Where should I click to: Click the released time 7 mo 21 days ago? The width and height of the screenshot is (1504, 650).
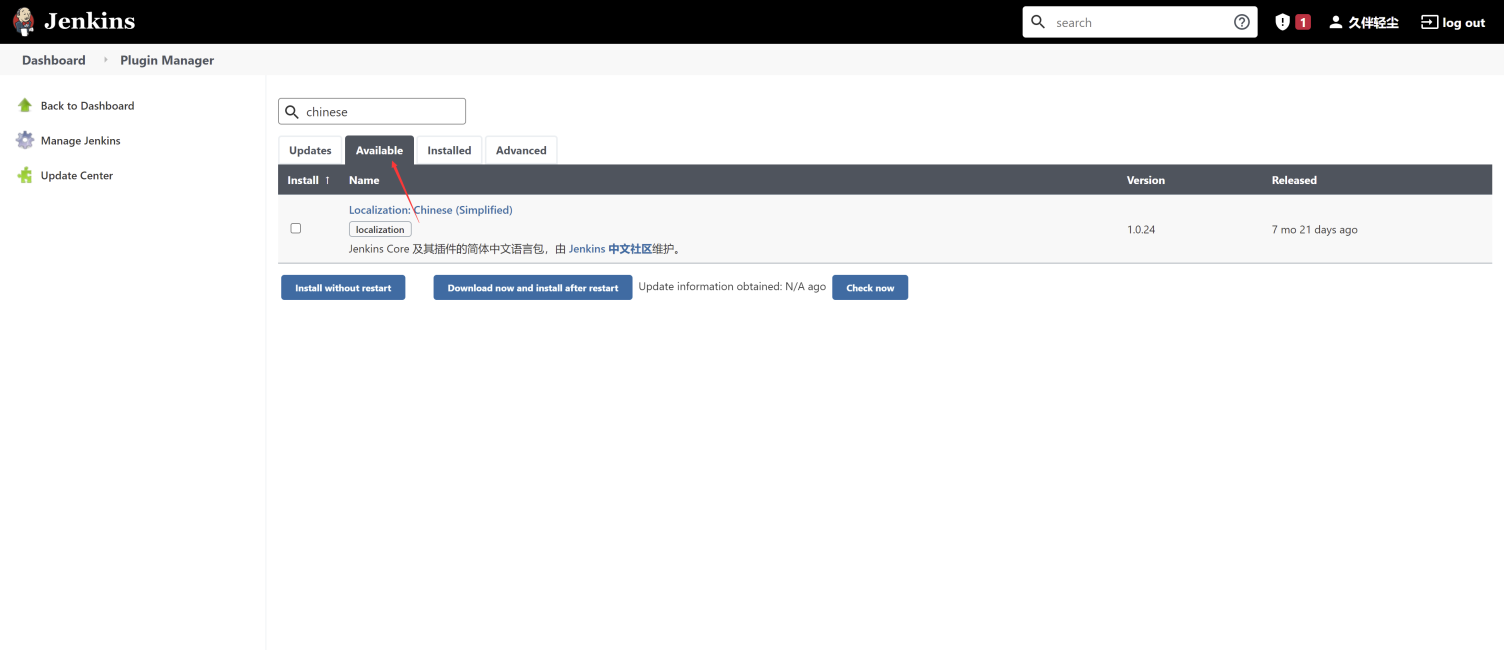1315,229
